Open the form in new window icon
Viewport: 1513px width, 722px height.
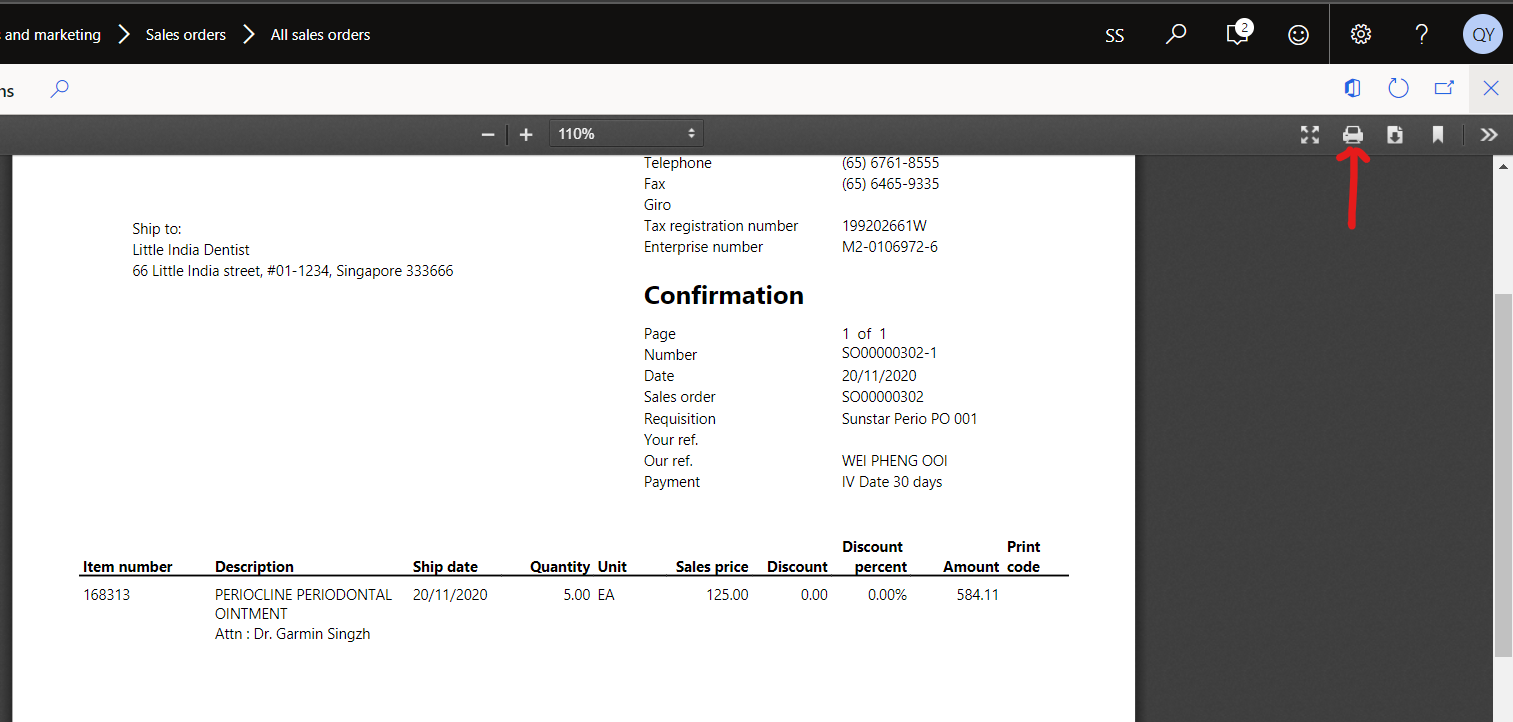pos(1444,88)
